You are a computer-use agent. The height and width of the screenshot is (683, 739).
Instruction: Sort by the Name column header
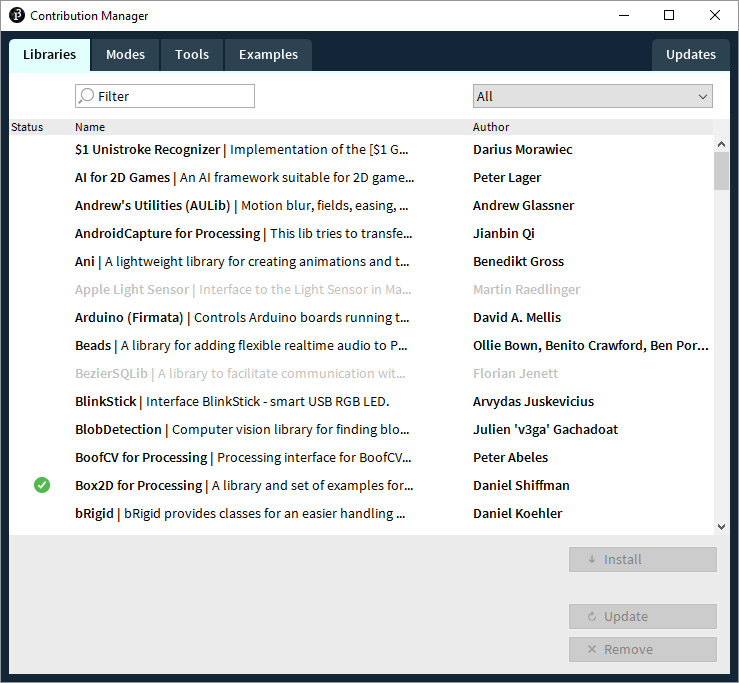point(90,127)
